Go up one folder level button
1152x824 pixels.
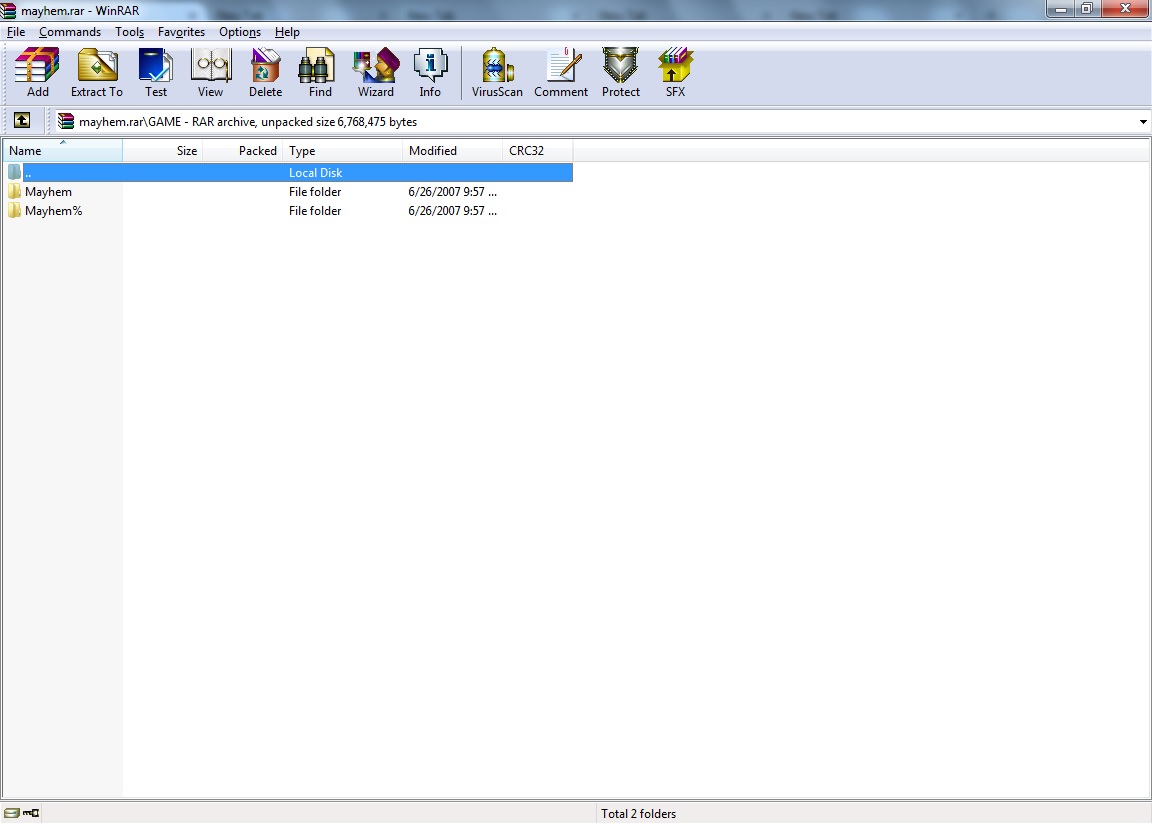coord(22,121)
